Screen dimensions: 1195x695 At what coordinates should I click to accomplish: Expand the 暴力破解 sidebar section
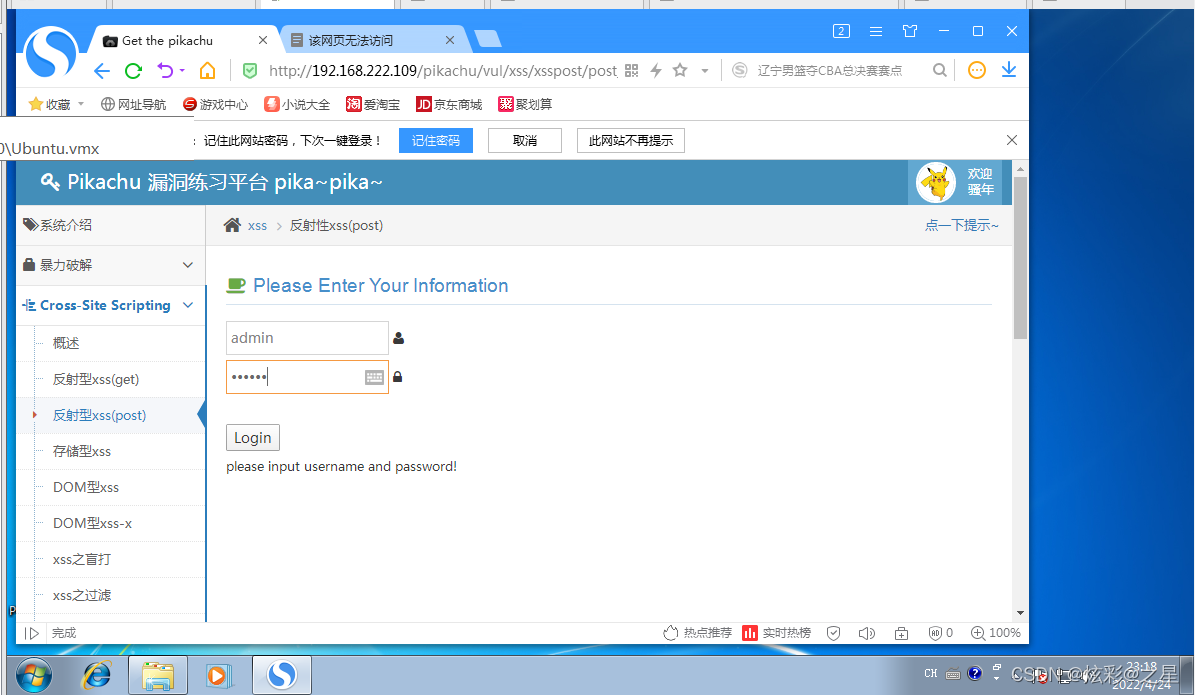(x=111, y=264)
